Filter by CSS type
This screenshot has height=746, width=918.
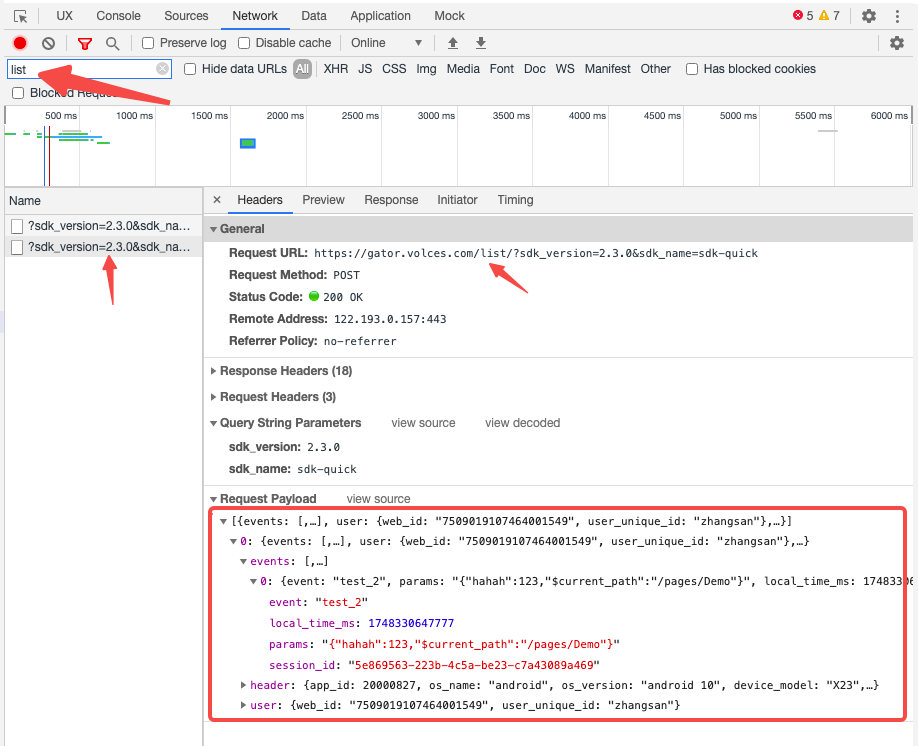[x=394, y=69]
